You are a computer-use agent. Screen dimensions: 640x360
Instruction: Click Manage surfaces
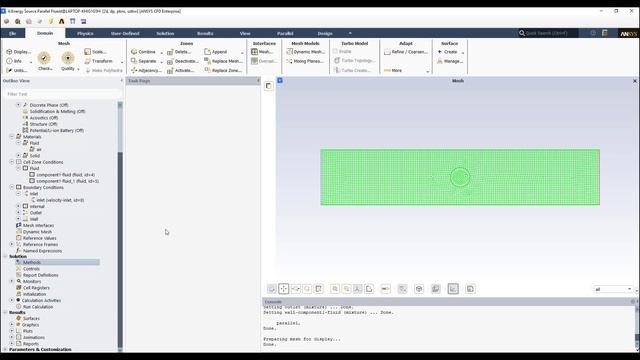tap(450, 61)
